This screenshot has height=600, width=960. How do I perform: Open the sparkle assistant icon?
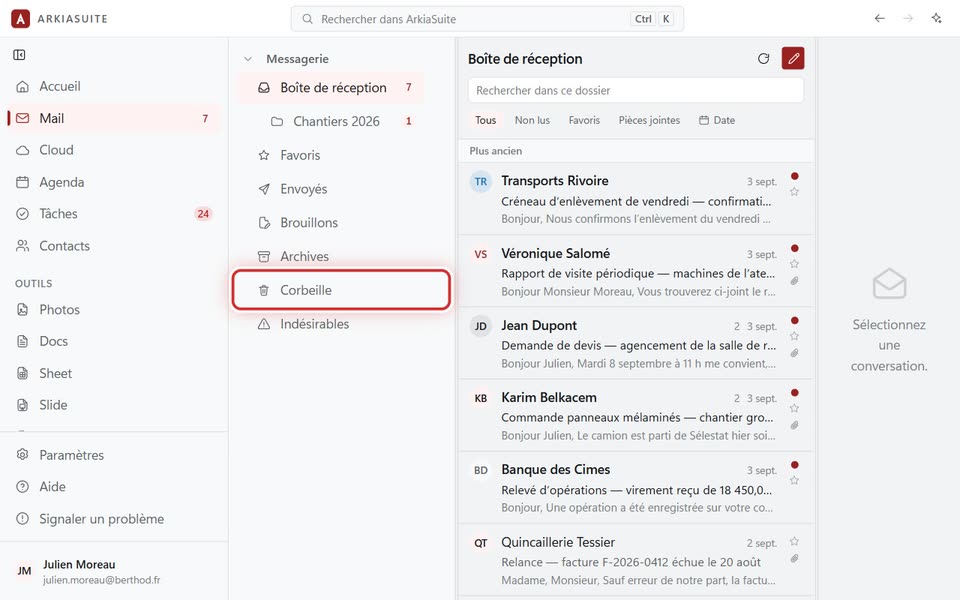pyautogui.click(x=936, y=18)
